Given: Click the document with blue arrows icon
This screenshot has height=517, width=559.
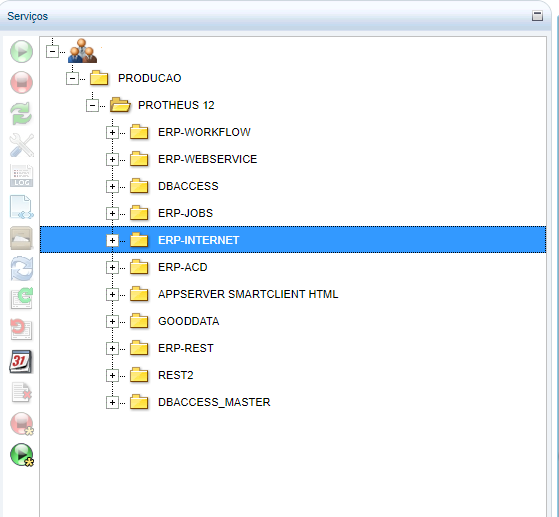Looking at the screenshot, I should tap(21, 207).
